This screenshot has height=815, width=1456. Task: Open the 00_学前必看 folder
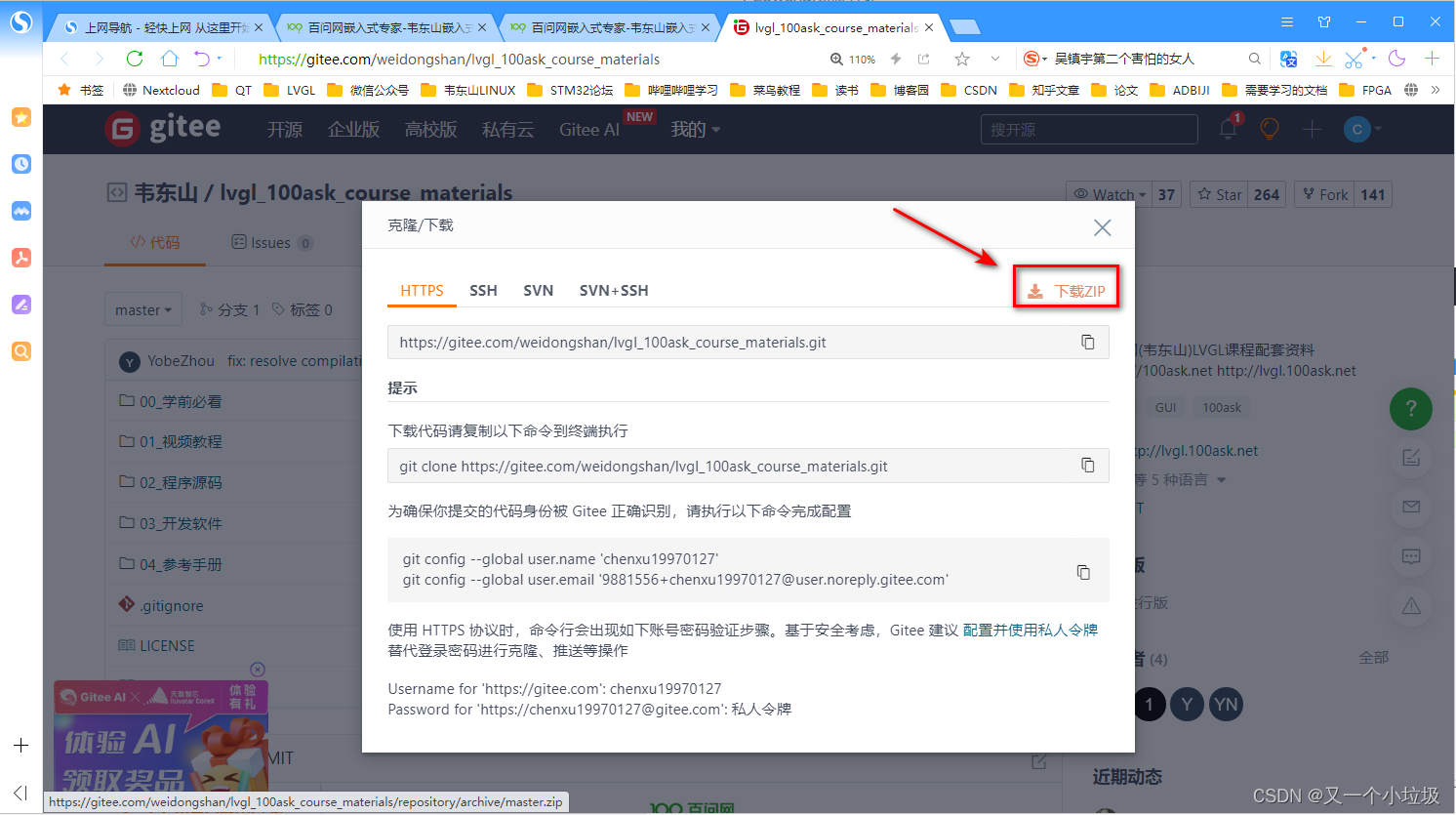180,401
